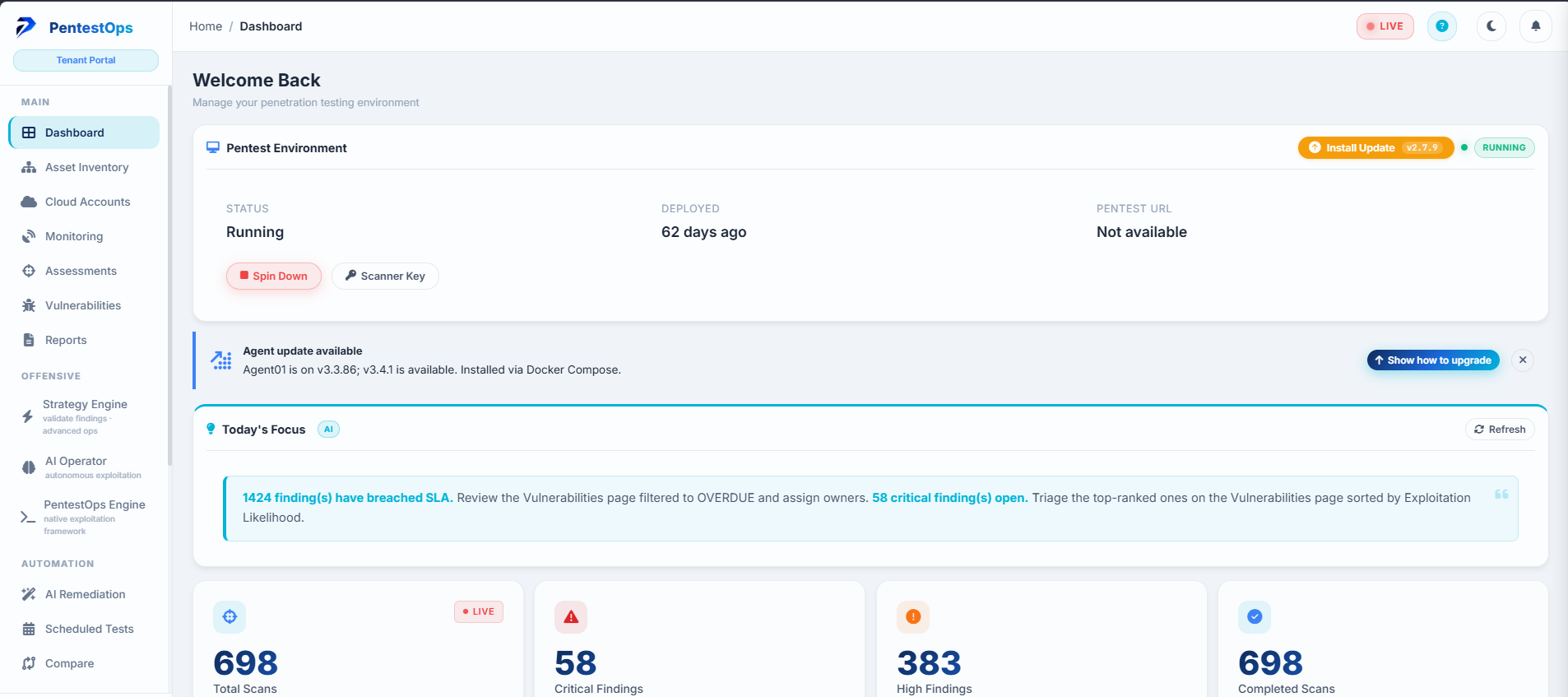1568x697 pixels.
Task: Click the 1424 finding(s) have breached SLA text
Action: click(x=348, y=498)
